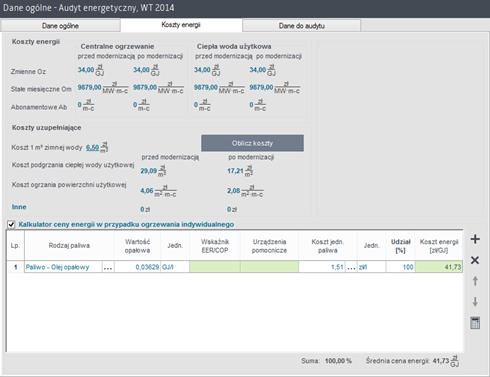
Task: Edit the heating cost 4,06 before modernization
Action: point(147,191)
